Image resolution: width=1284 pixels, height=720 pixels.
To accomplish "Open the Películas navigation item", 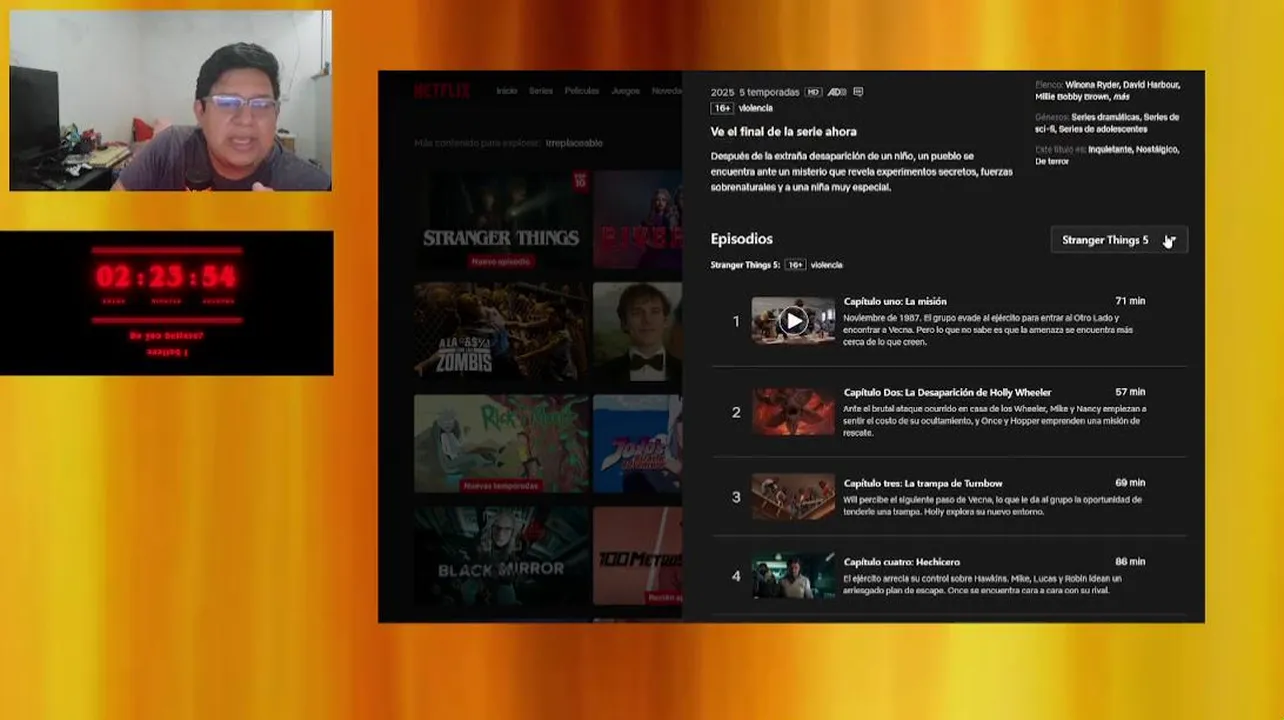I will tap(582, 91).
